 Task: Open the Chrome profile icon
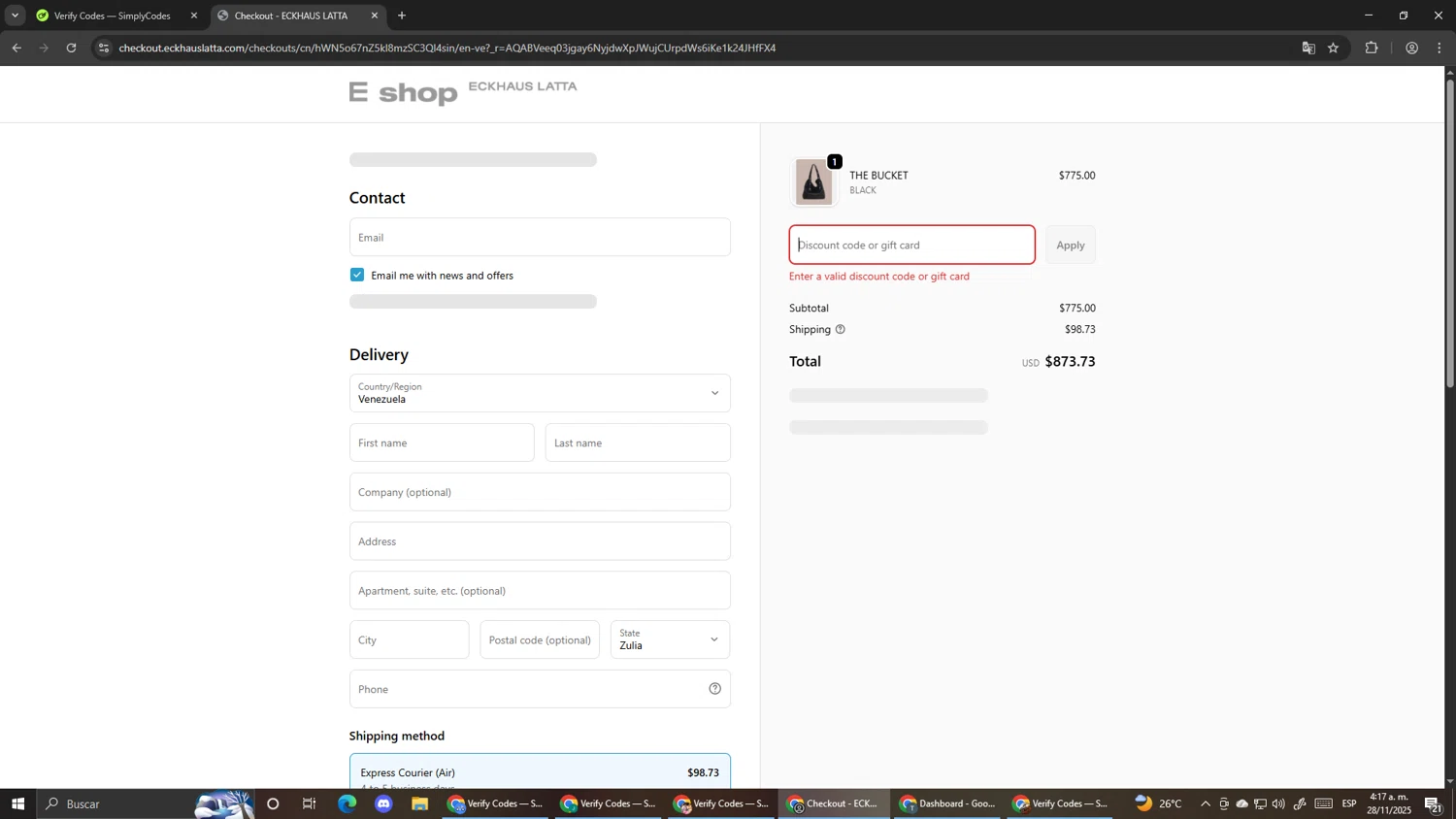[1411, 48]
